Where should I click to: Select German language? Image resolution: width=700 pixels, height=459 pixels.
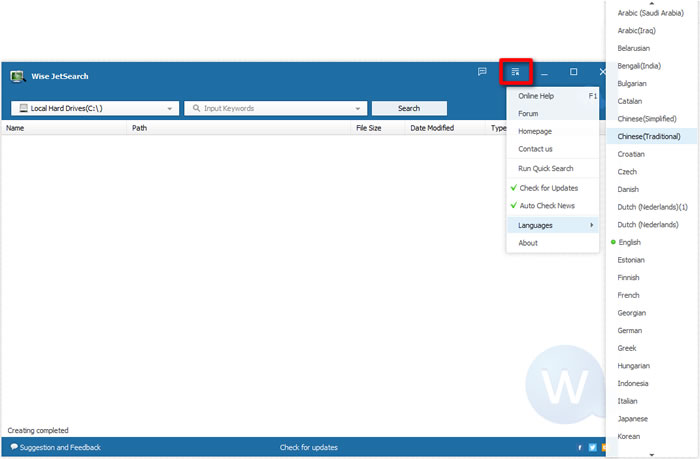652,330
